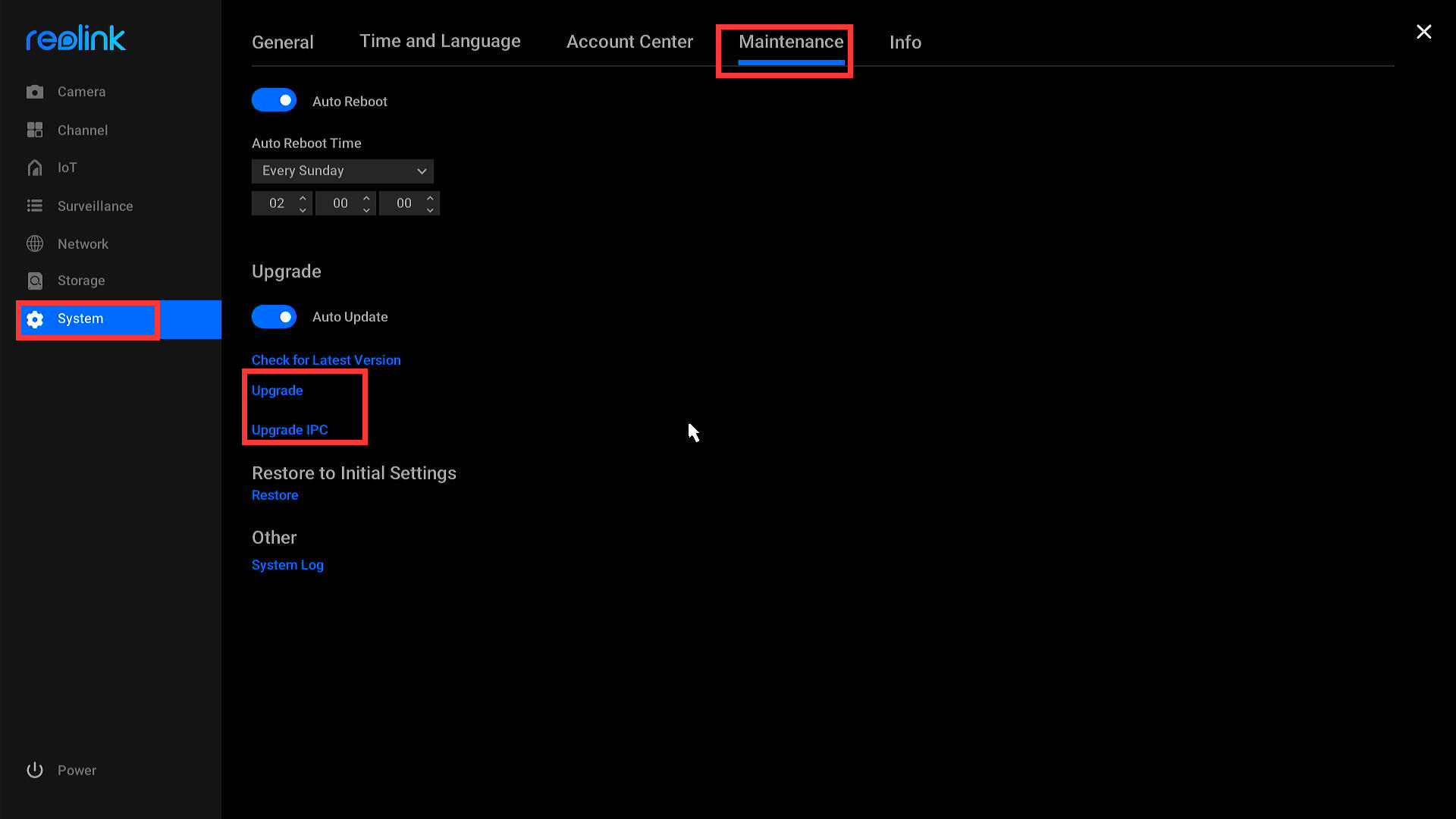The height and width of the screenshot is (819, 1456).
Task: Click the hours stepper up arrow
Action: pyautogui.click(x=302, y=197)
